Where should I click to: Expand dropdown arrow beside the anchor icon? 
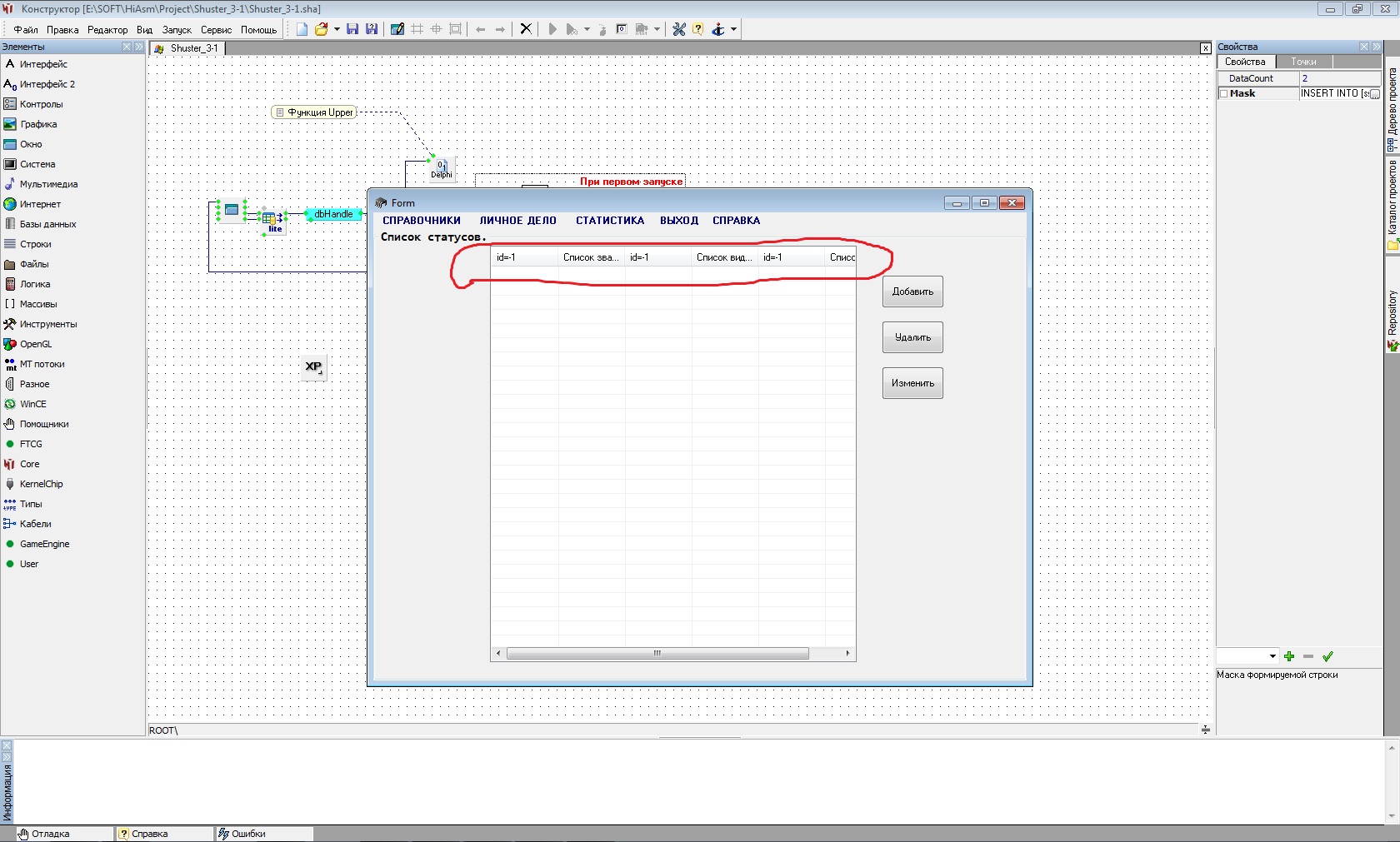click(x=733, y=29)
